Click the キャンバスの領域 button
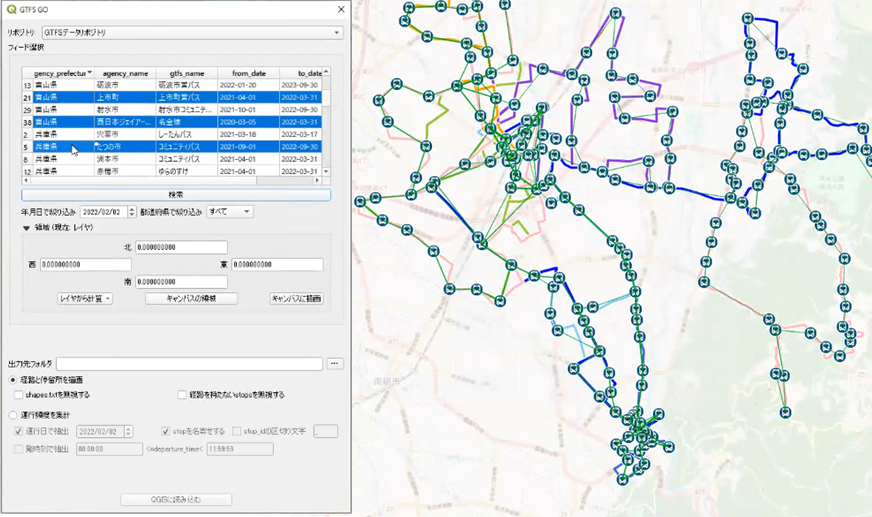 pos(190,299)
